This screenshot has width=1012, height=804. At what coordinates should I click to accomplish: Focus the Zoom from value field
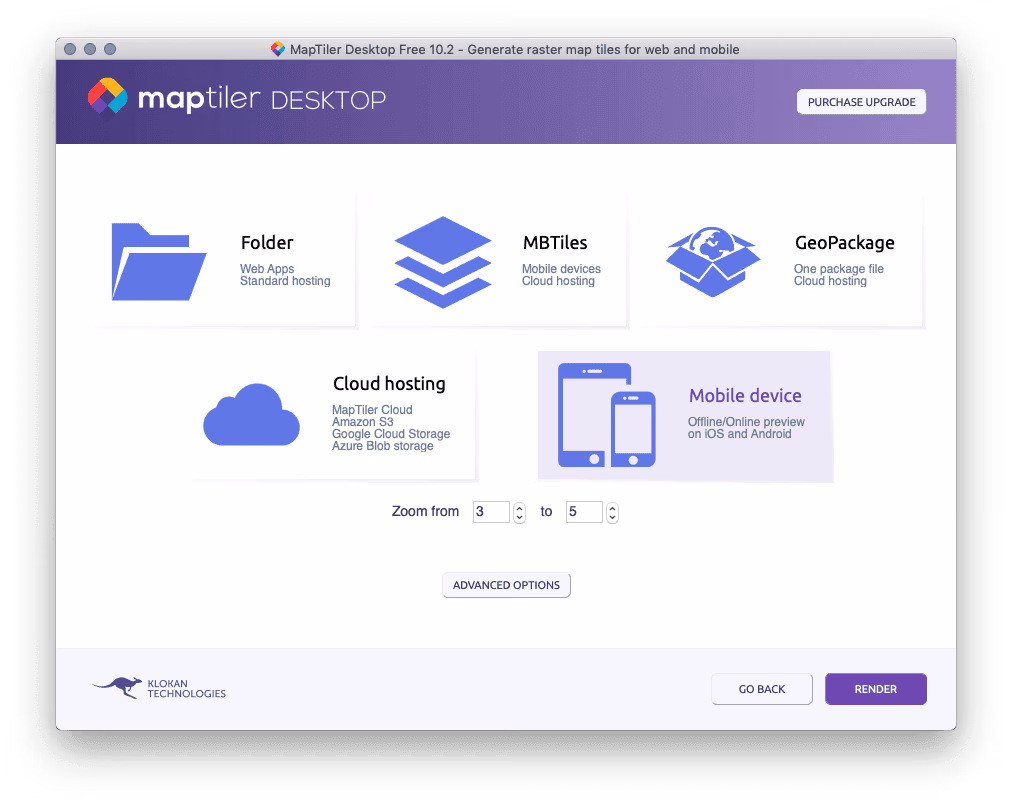click(491, 512)
